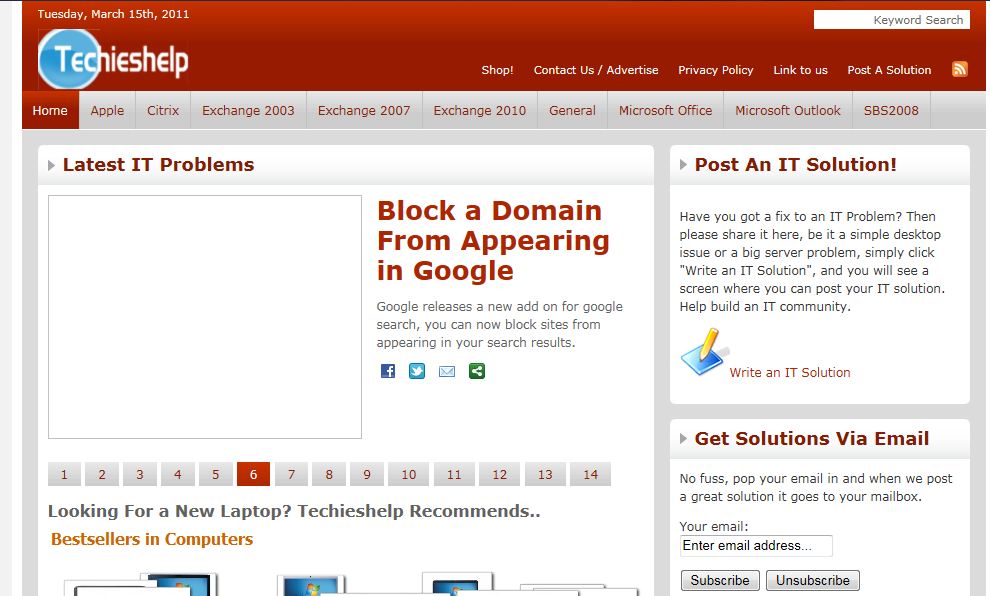Click the featured article image placeholder
The width and height of the screenshot is (990, 596).
pyautogui.click(x=205, y=317)
